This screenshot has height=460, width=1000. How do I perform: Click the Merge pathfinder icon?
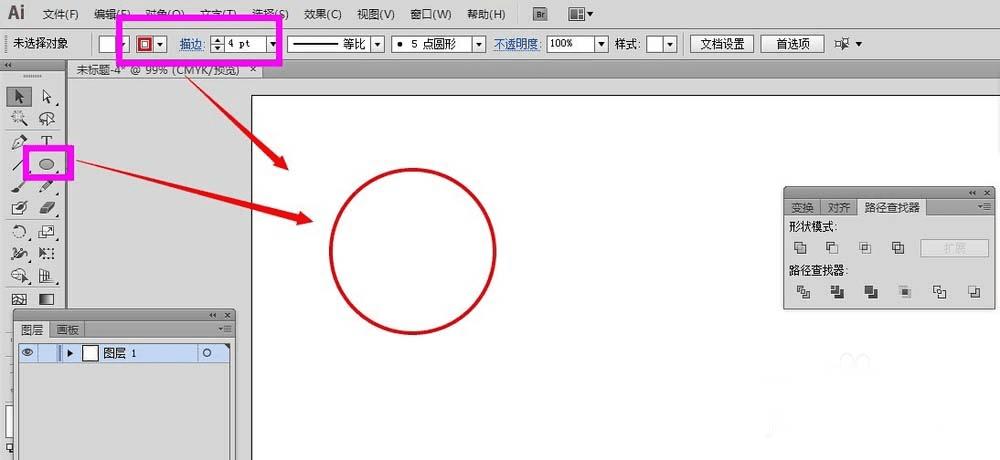[871, 292]
